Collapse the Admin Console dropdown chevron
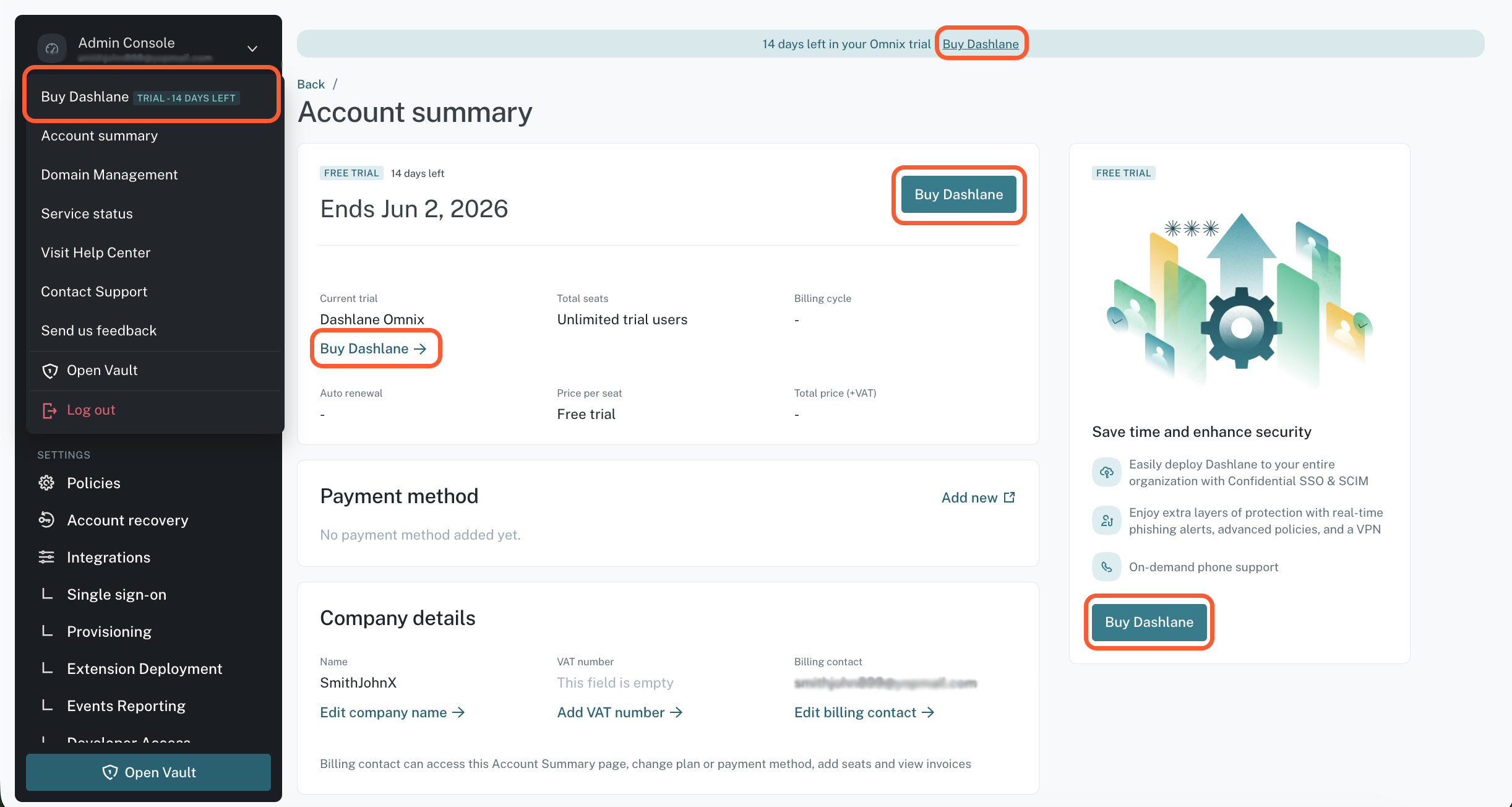This screenshot has height=807, width=1512. coord(252,48)
